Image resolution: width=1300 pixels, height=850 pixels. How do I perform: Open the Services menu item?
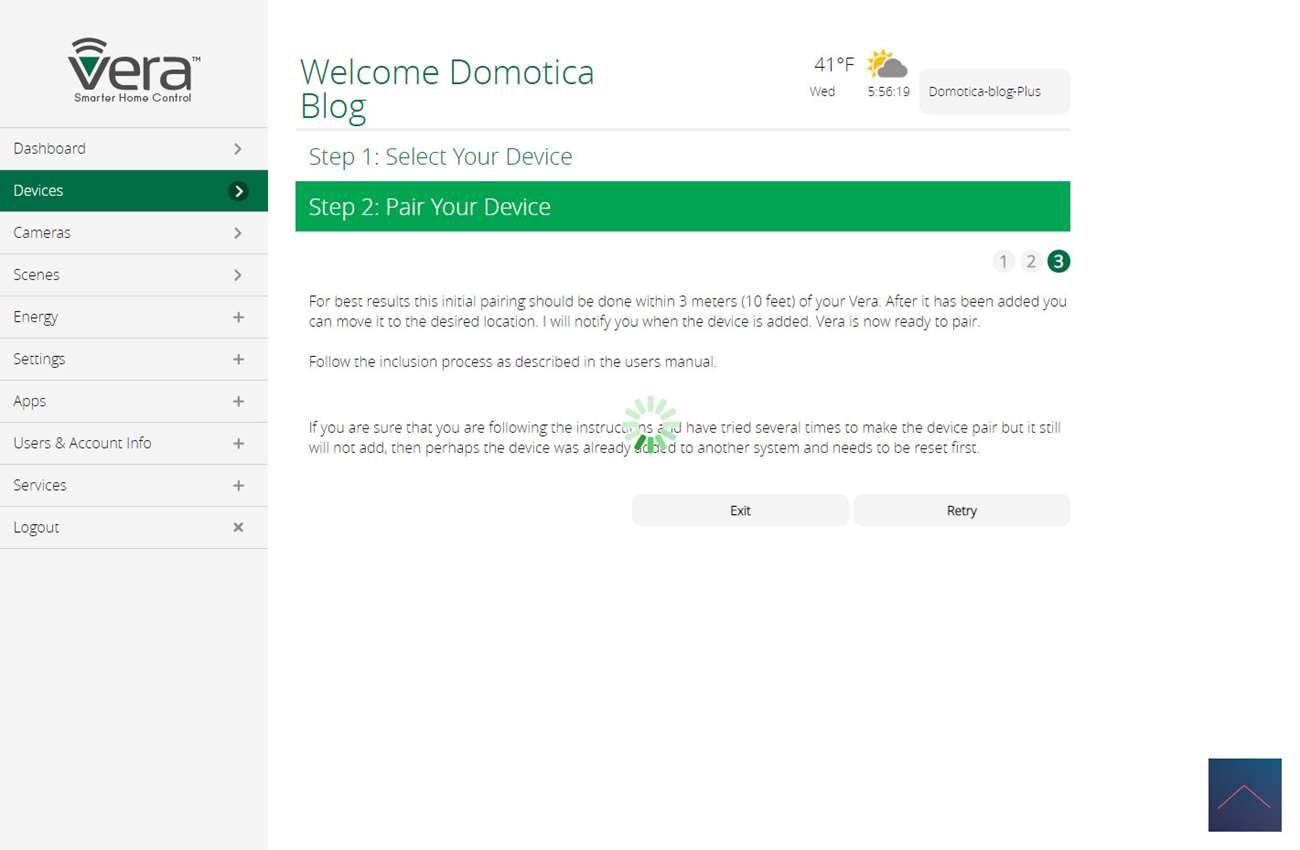tap(40, 485)
